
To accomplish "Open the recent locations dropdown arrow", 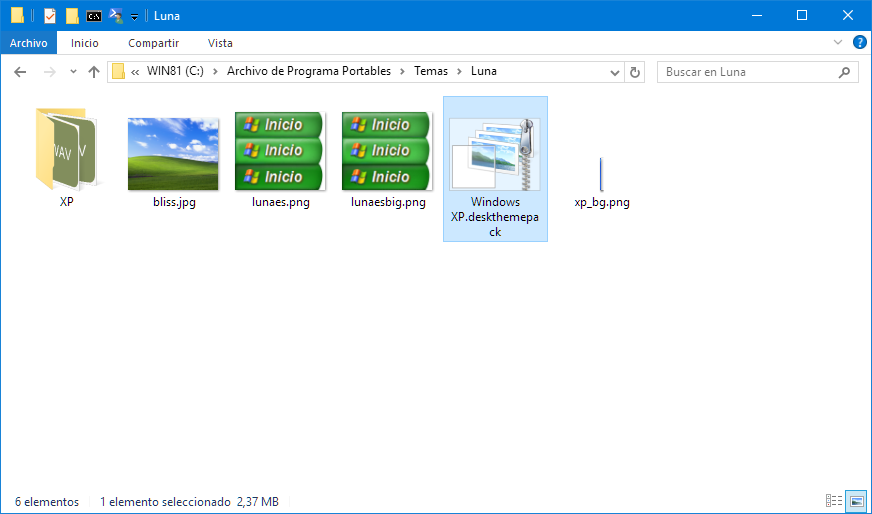I will 73,72.
